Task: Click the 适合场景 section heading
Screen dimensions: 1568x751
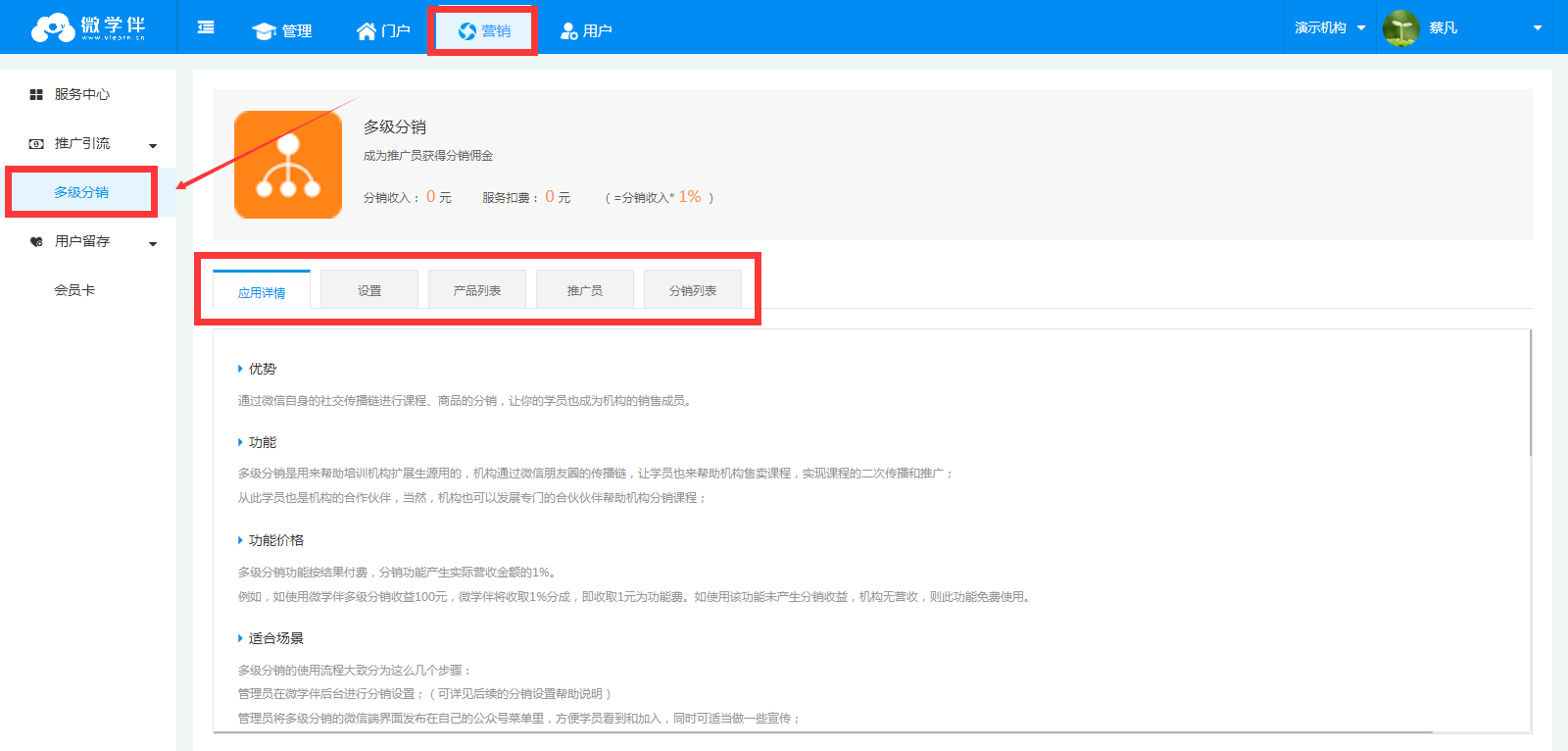Action: [276, 638]
